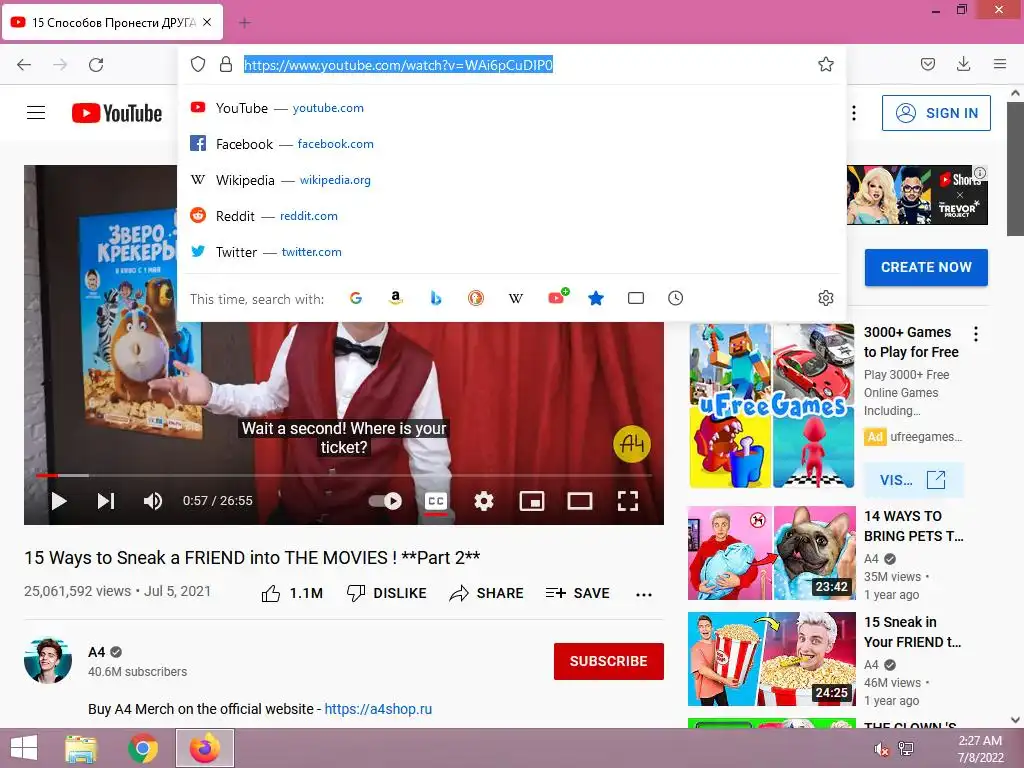Select the Reddit suggestion reddit.com
This screenshot has height=768, width=1024.
(x=511, y=216)
